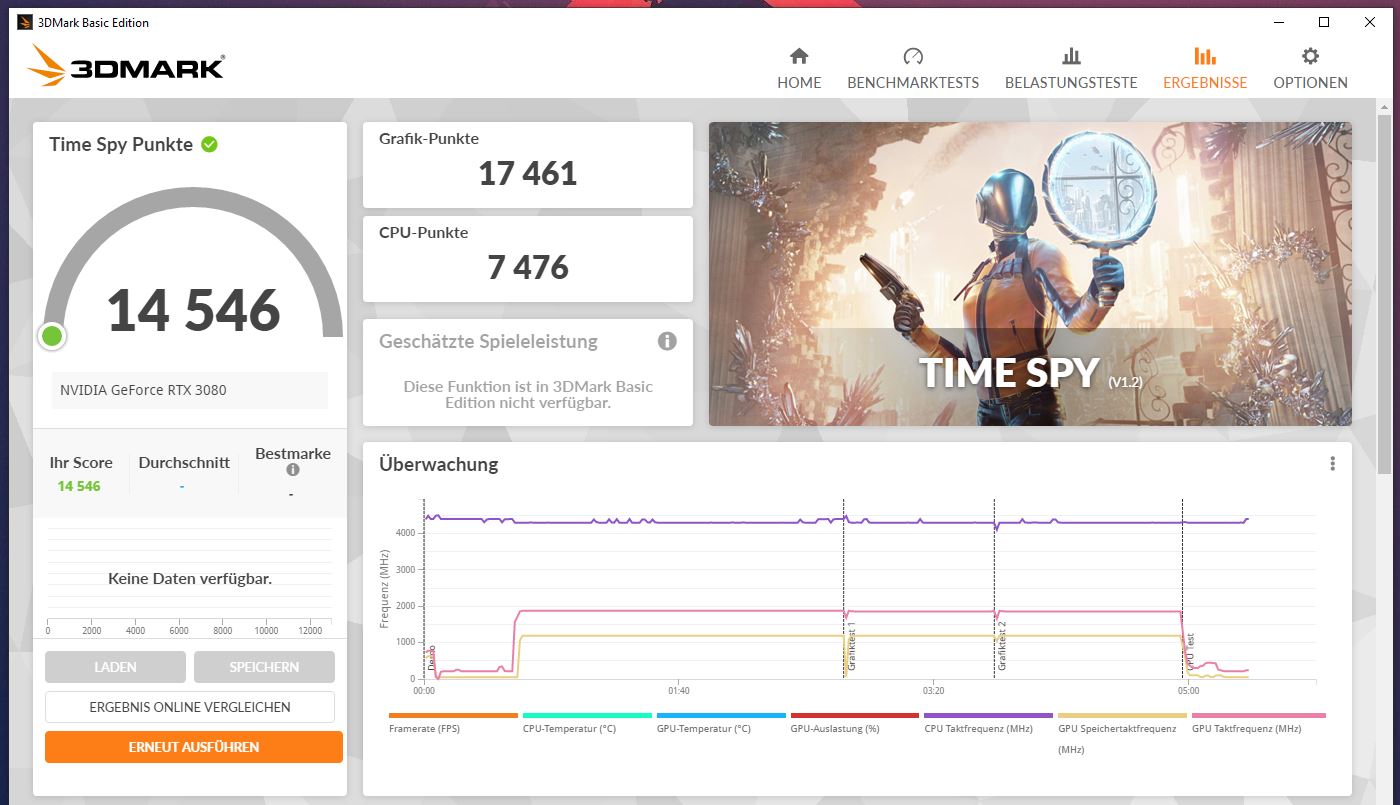This screenshot has height=805, width=1400.
Task: Toggle GPU Taktfrequenz (MHz) legend series
Action: 1257,725
